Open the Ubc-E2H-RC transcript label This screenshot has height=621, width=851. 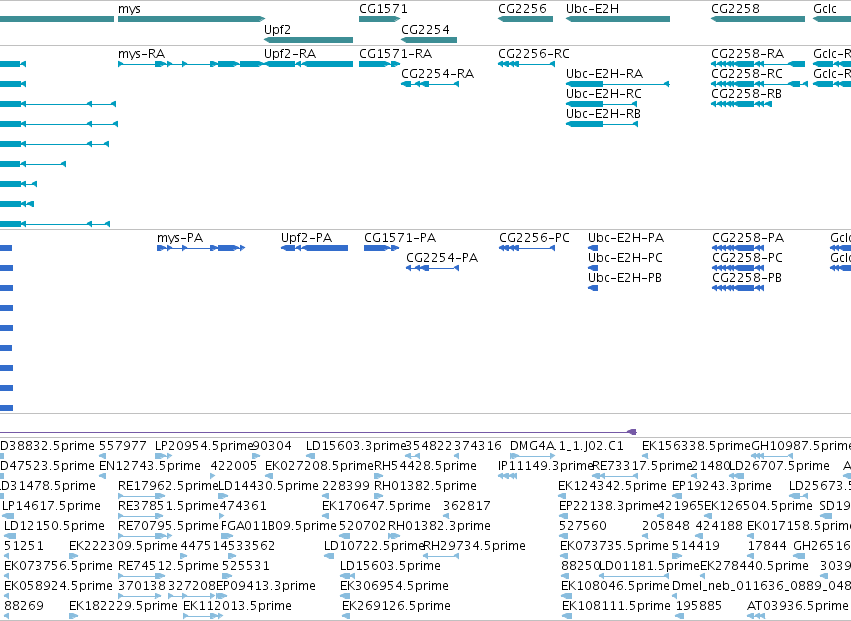click(604, 94)
